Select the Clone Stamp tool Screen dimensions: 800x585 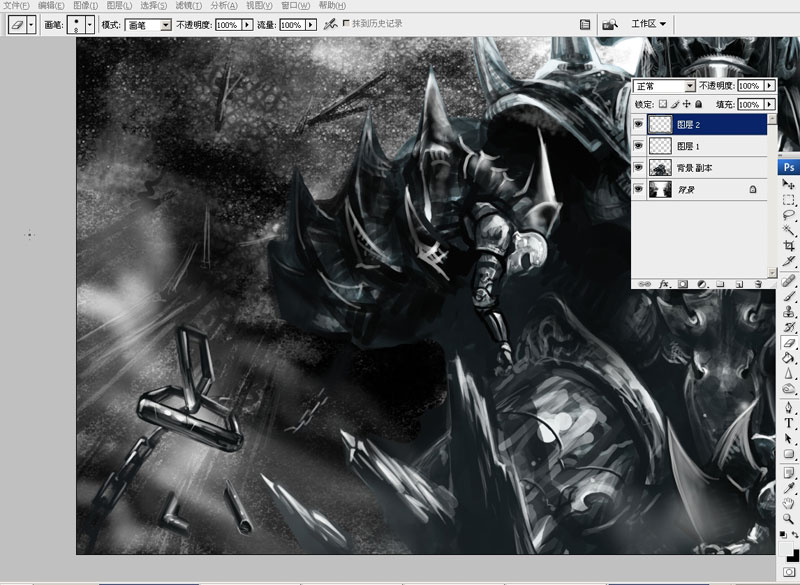[789, 311]
